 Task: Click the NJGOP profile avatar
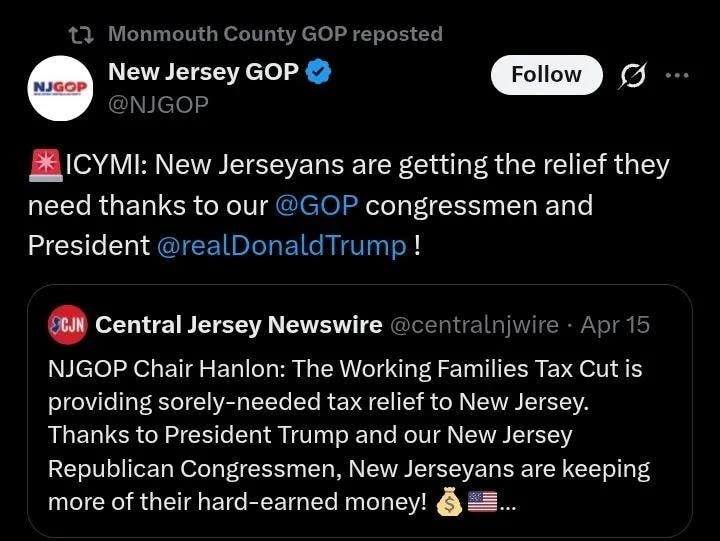point(59,87)
